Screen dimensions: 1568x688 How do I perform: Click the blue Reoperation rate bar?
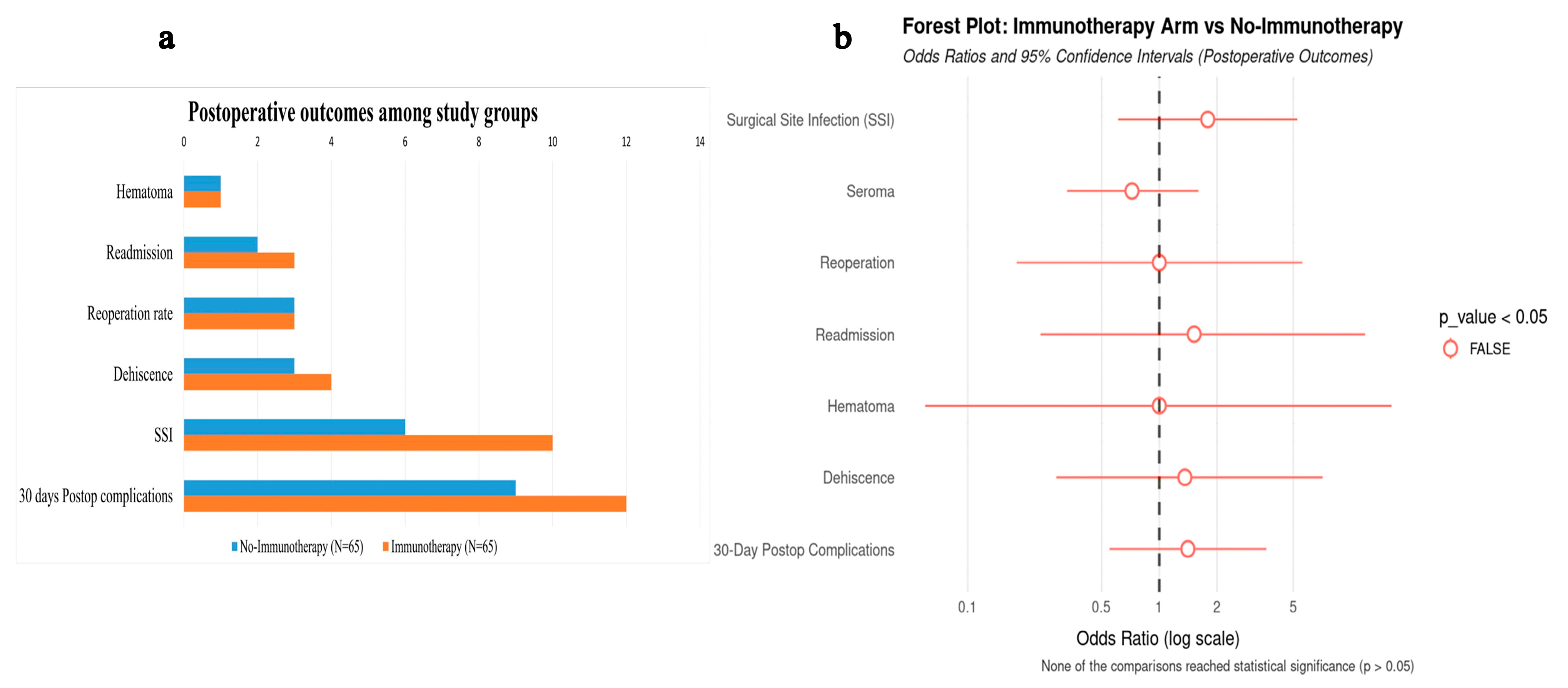[239, 306]
